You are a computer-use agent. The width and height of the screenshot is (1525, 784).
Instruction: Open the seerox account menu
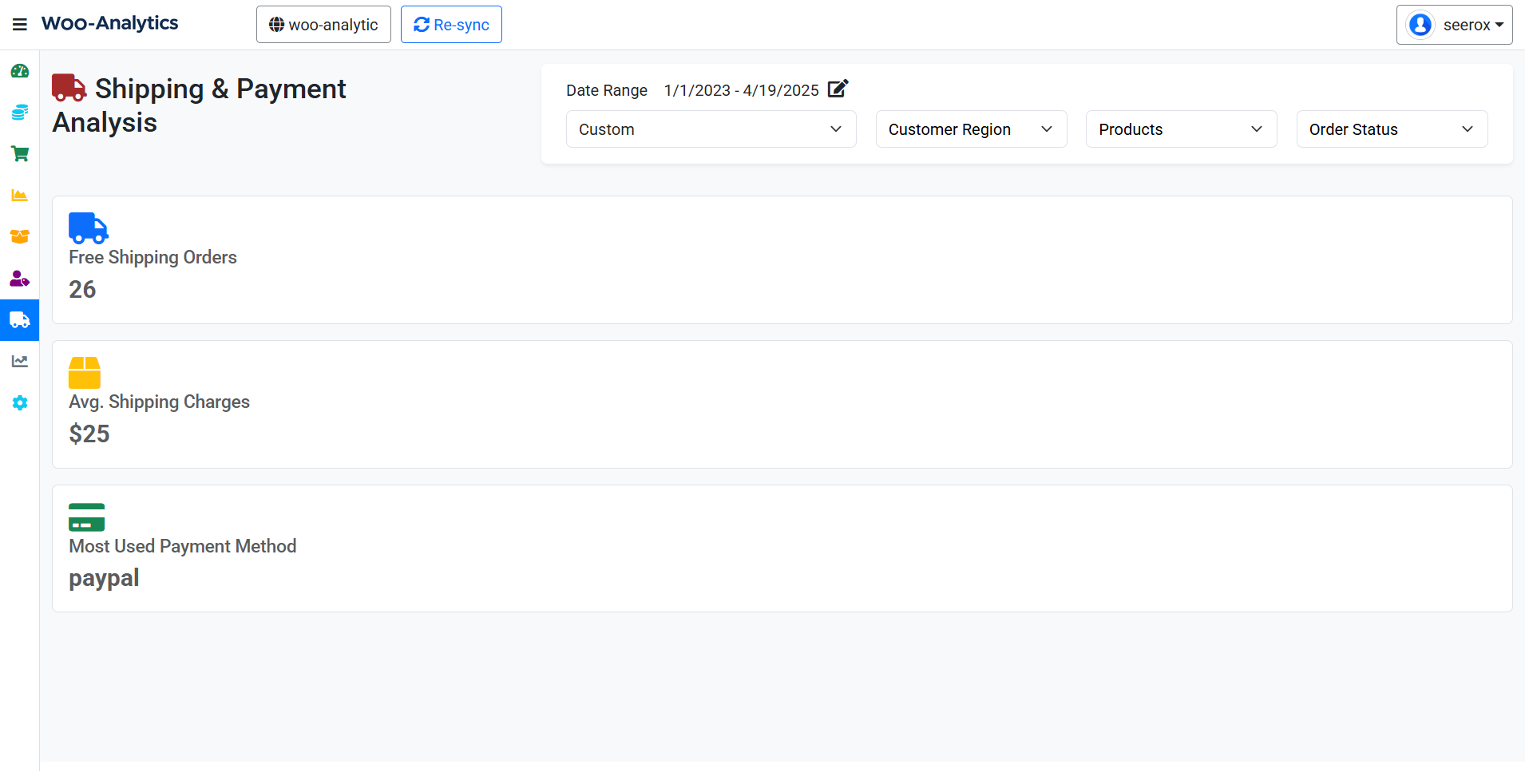tap(1453, 24)
